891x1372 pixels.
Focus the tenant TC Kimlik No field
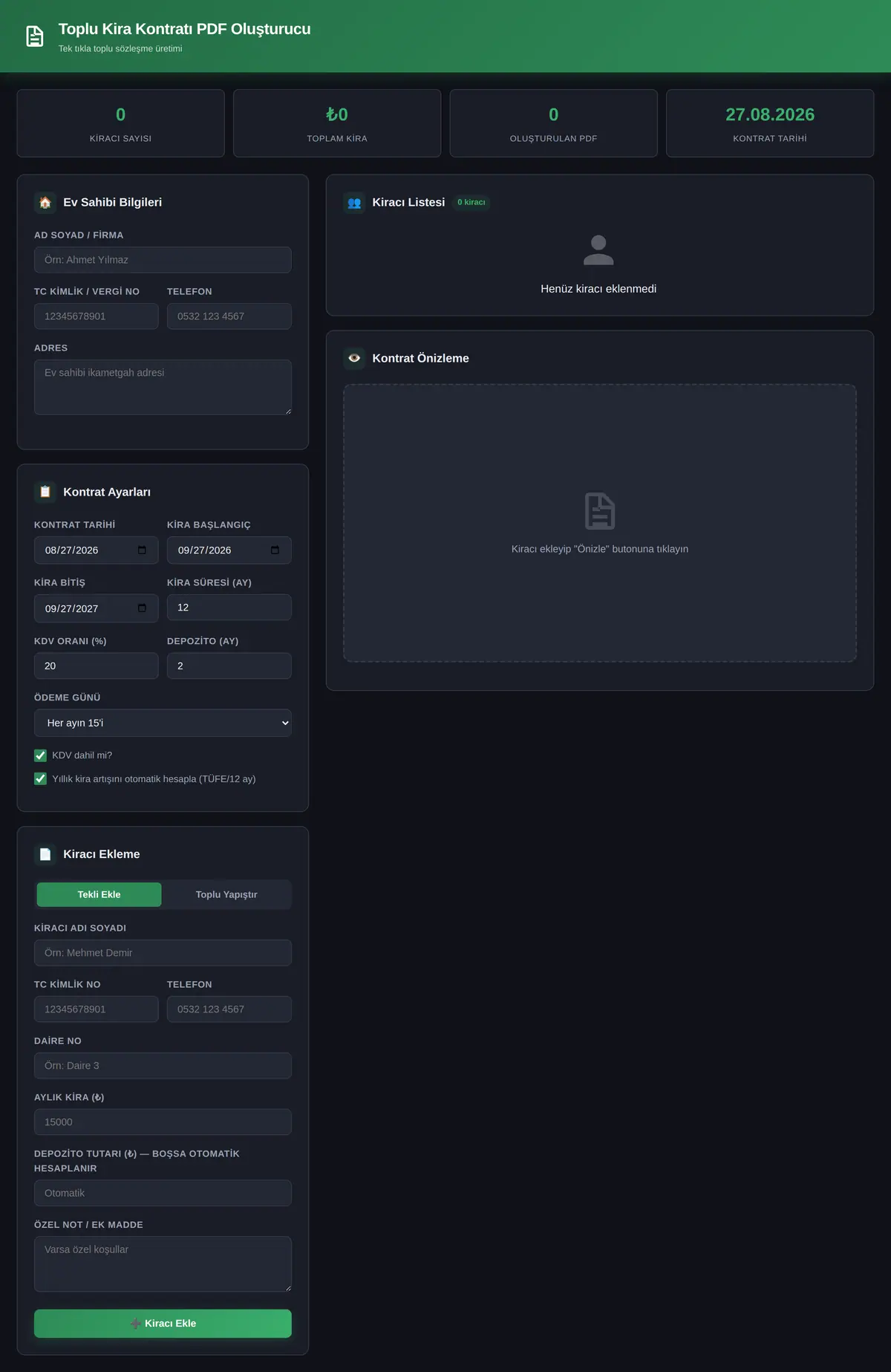tap(97, 1010)
